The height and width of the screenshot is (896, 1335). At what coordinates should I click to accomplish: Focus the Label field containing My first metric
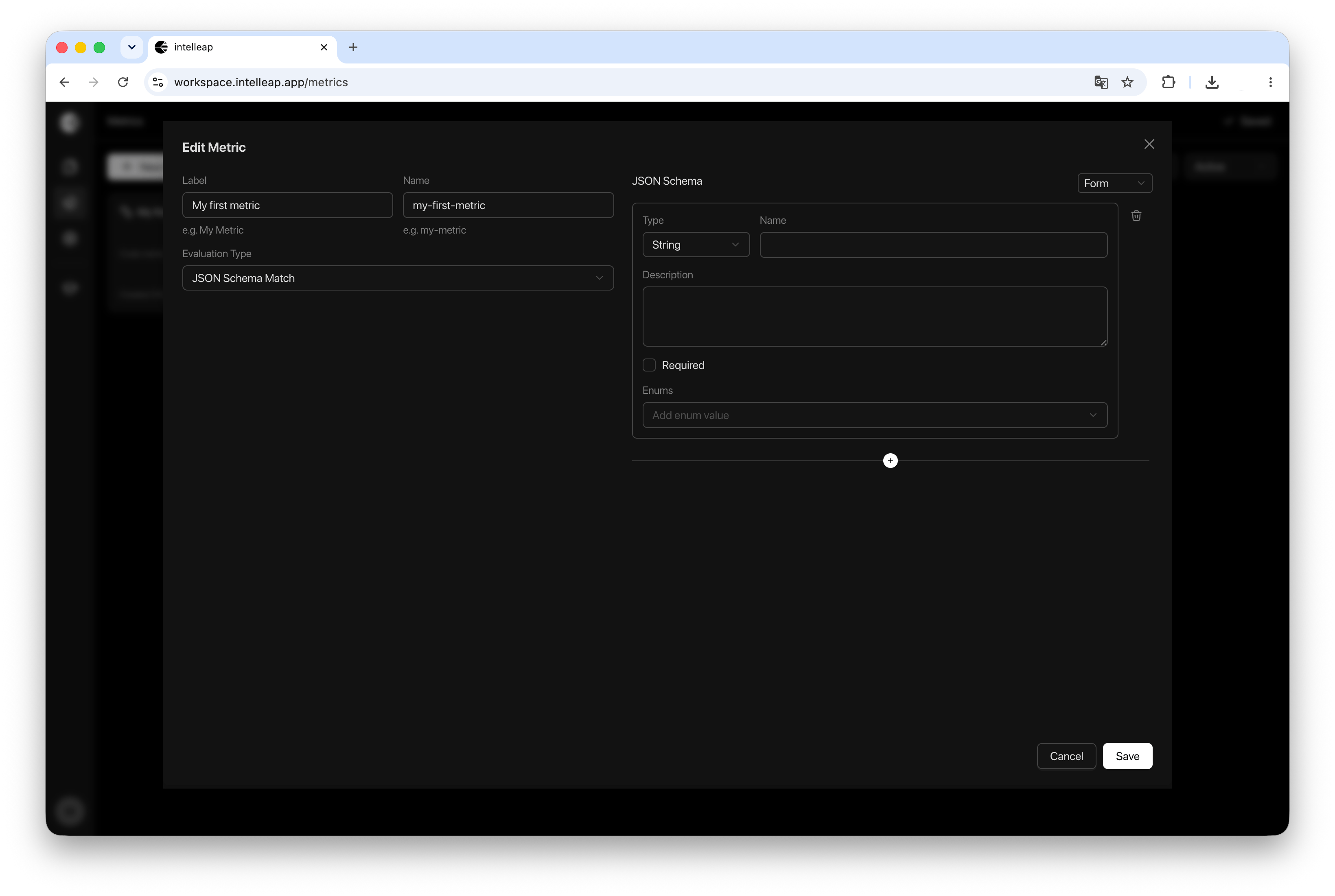[287, 205]
